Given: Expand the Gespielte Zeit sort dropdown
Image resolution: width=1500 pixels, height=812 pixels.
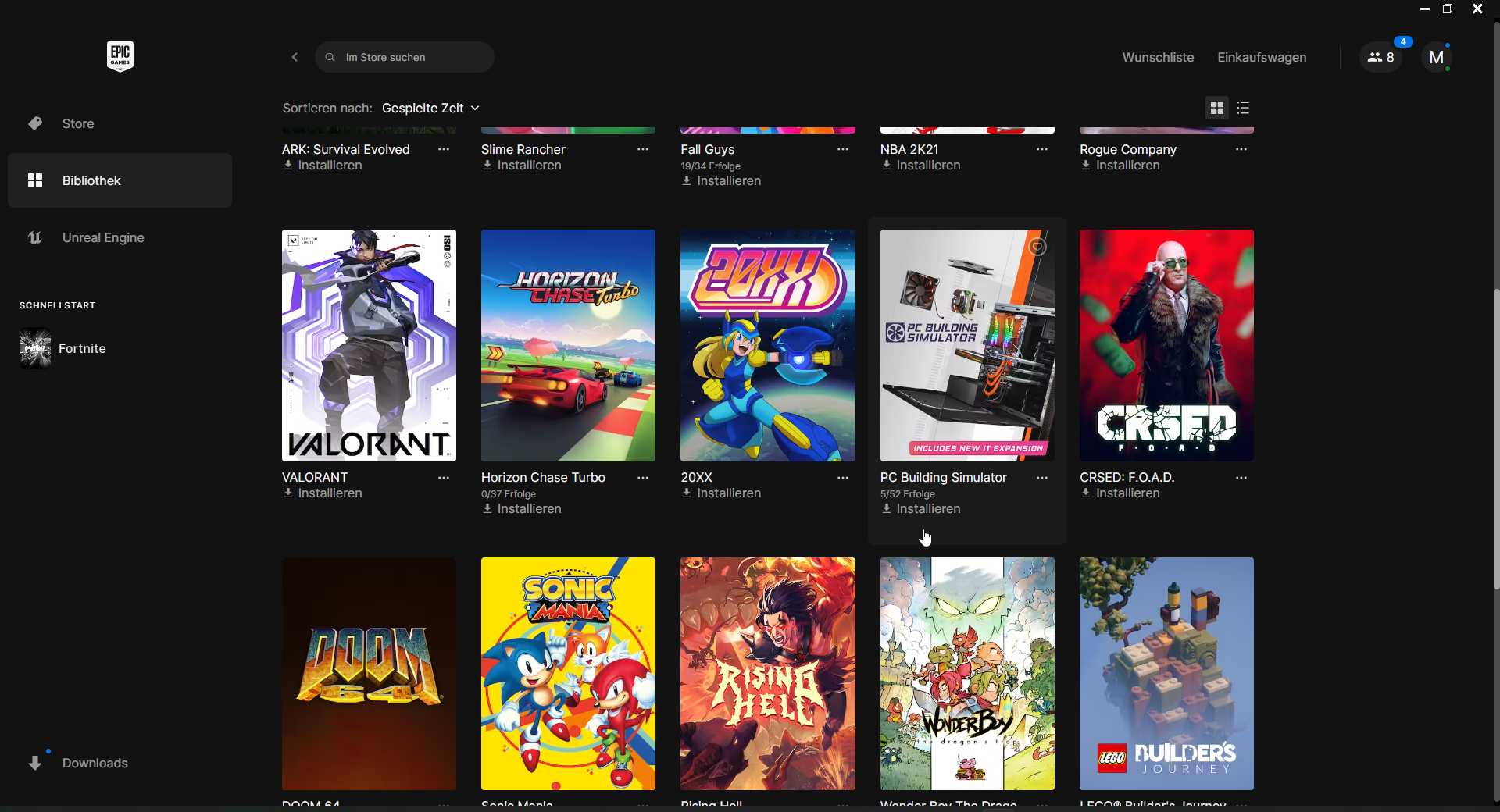Looking at the screenshot, I should [x=430, y=108].
